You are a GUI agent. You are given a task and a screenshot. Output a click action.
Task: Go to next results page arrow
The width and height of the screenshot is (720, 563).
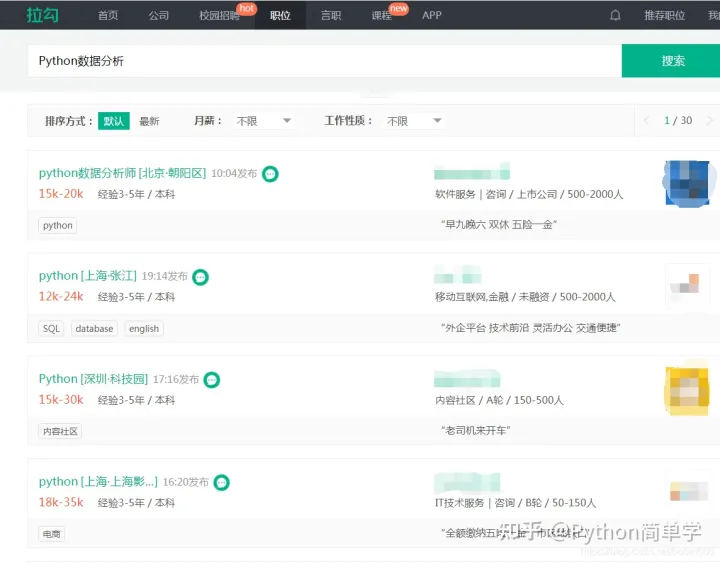pos(709,120)
